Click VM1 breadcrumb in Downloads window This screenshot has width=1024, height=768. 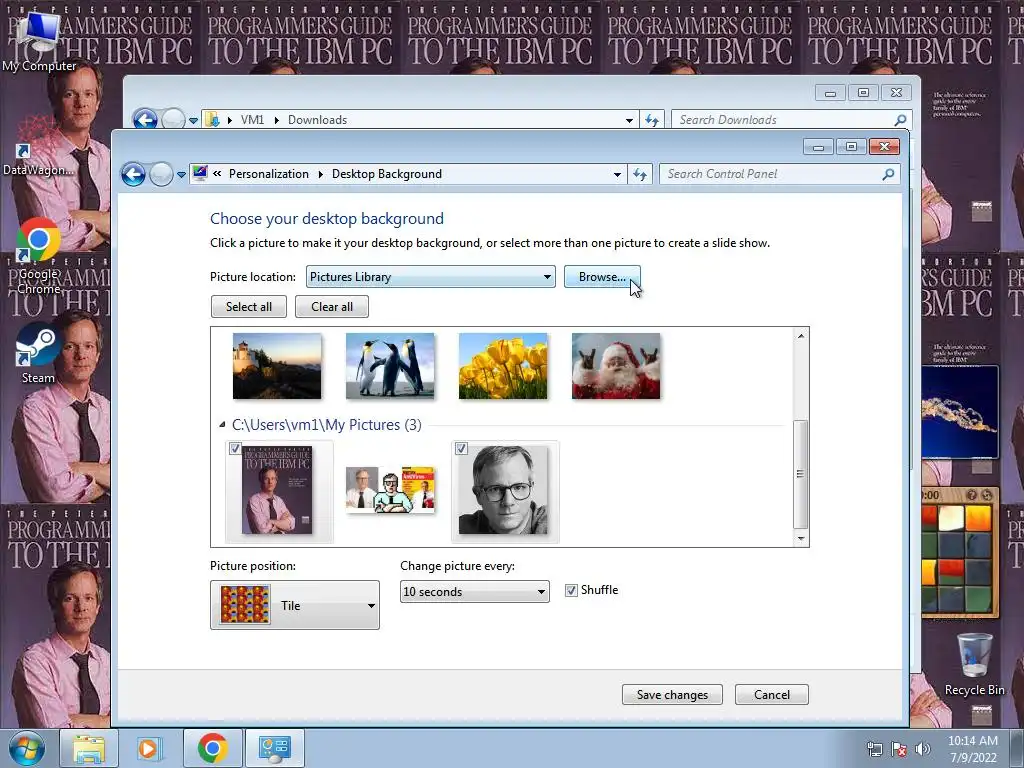pos(252,120)
